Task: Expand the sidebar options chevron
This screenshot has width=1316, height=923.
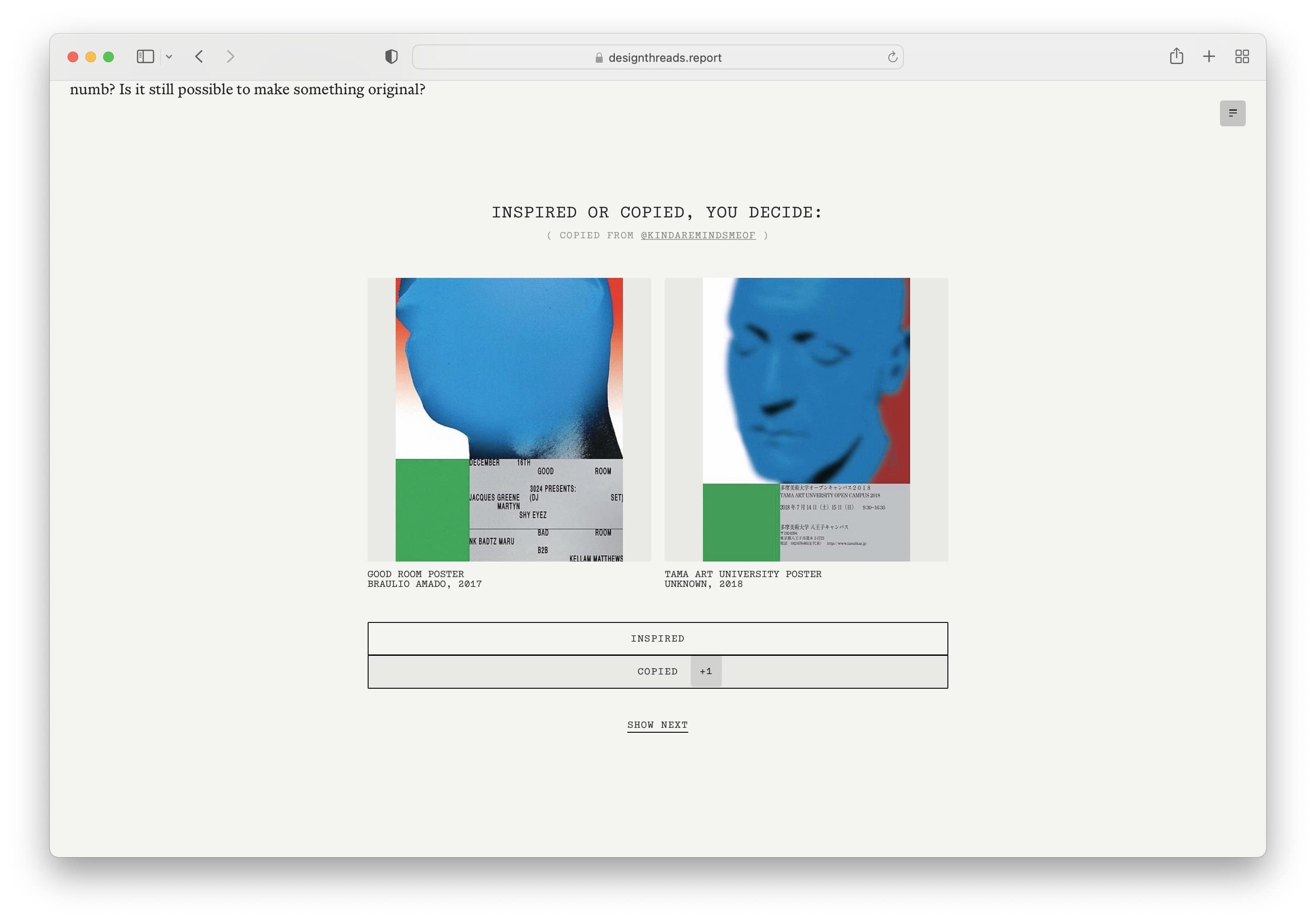Action: pyautogui.click(x=169, y=57)
